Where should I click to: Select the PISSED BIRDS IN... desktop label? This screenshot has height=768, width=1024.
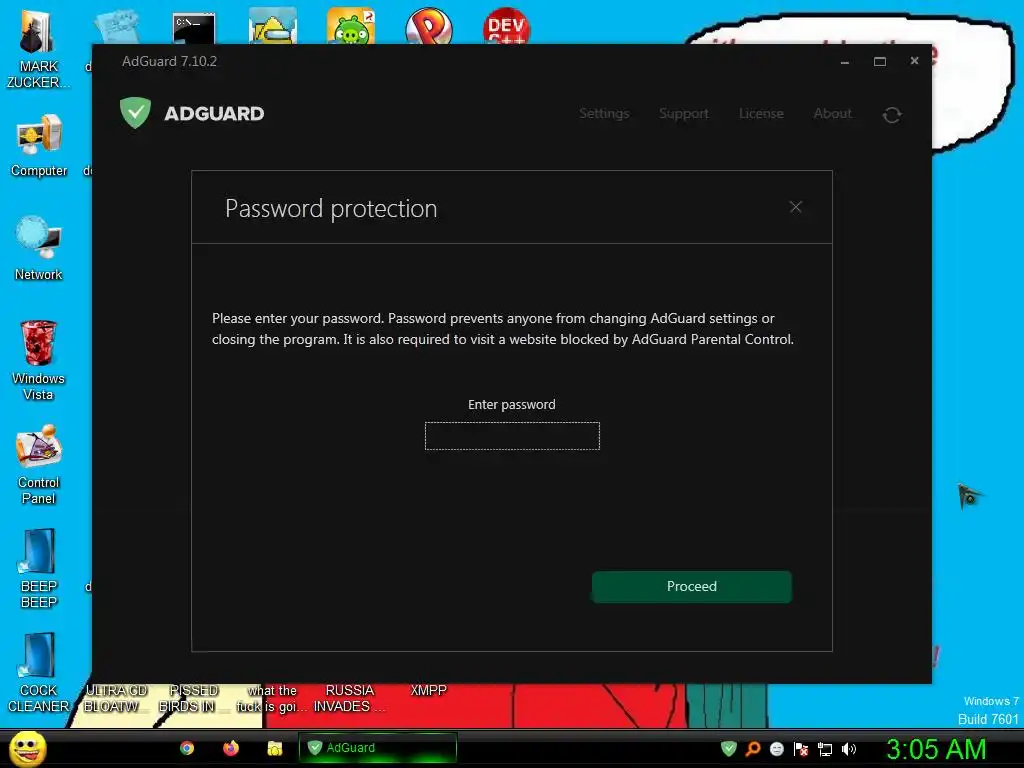[x=194, y=698]
